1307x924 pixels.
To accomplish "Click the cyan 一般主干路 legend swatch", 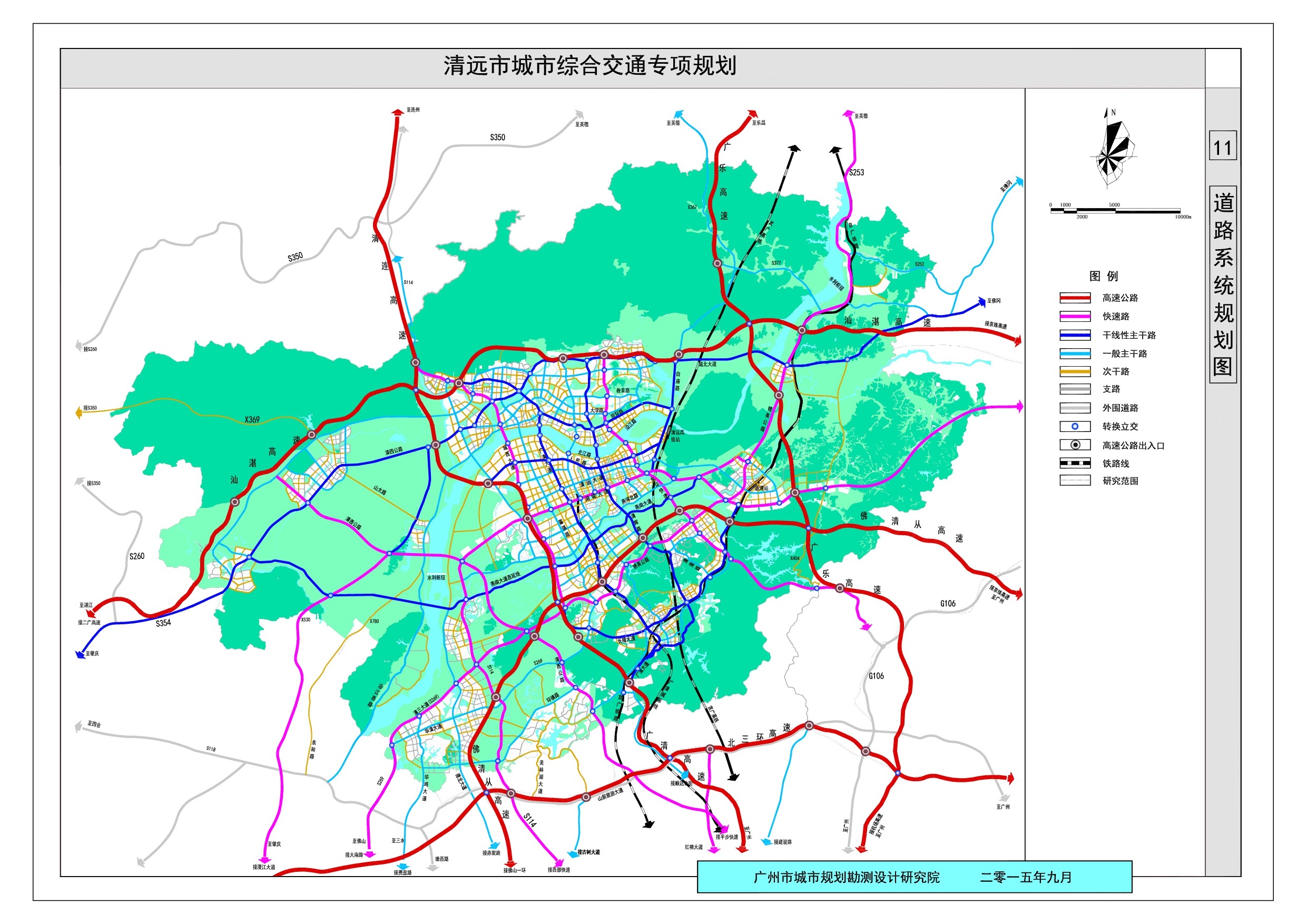I will click(1075, 353).
